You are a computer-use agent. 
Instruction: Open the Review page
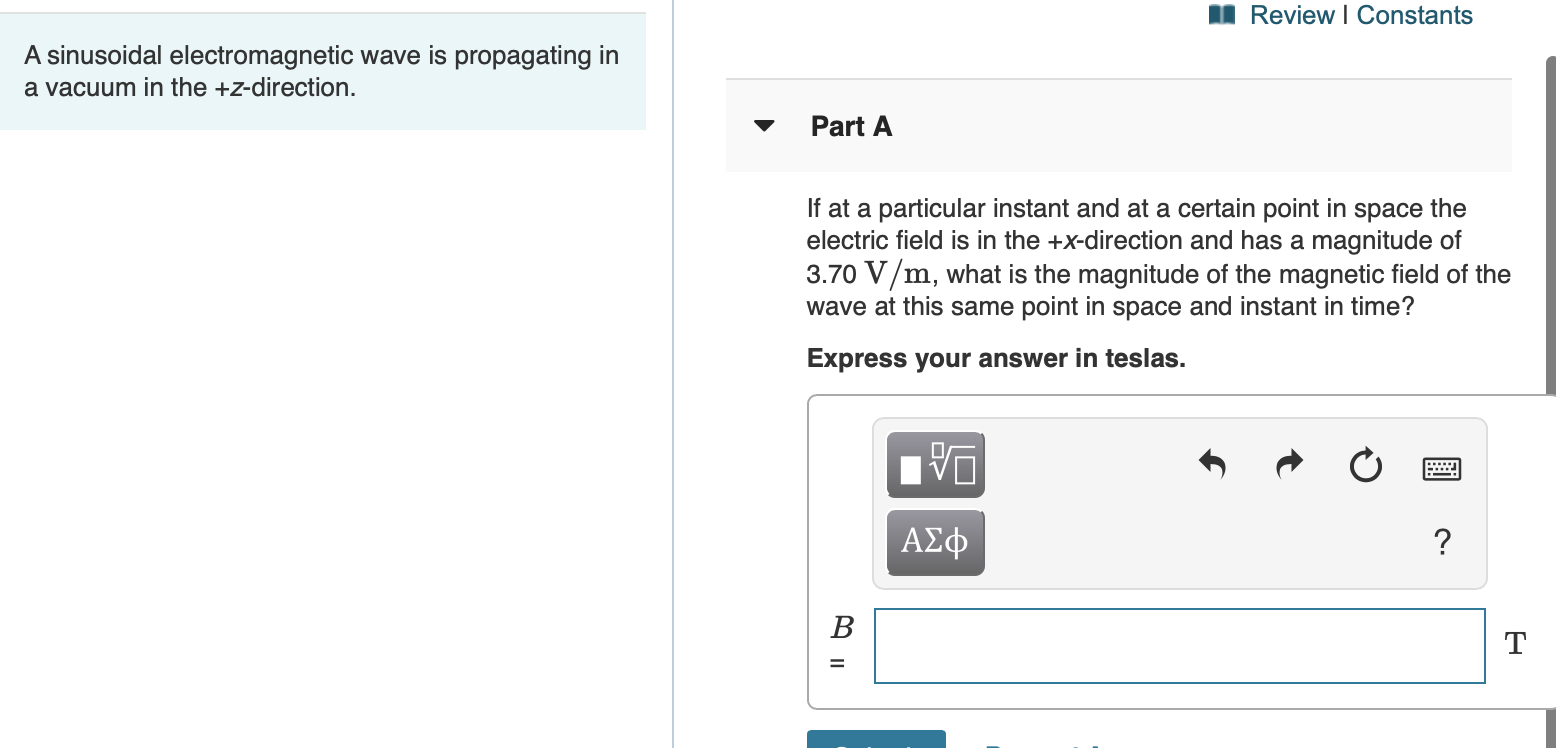tap(1293, 15)
